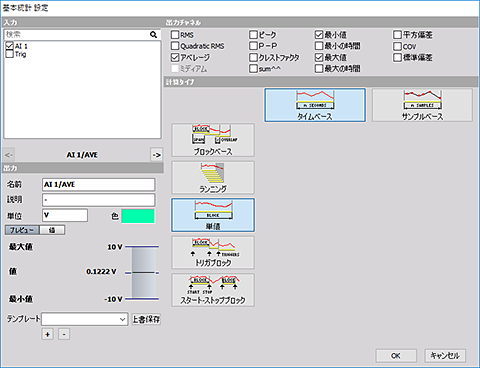The width and height of the screenshot is (480, 368).
Task: Enable the 標準偏差 checkbox
Action: tap(397, 57)
